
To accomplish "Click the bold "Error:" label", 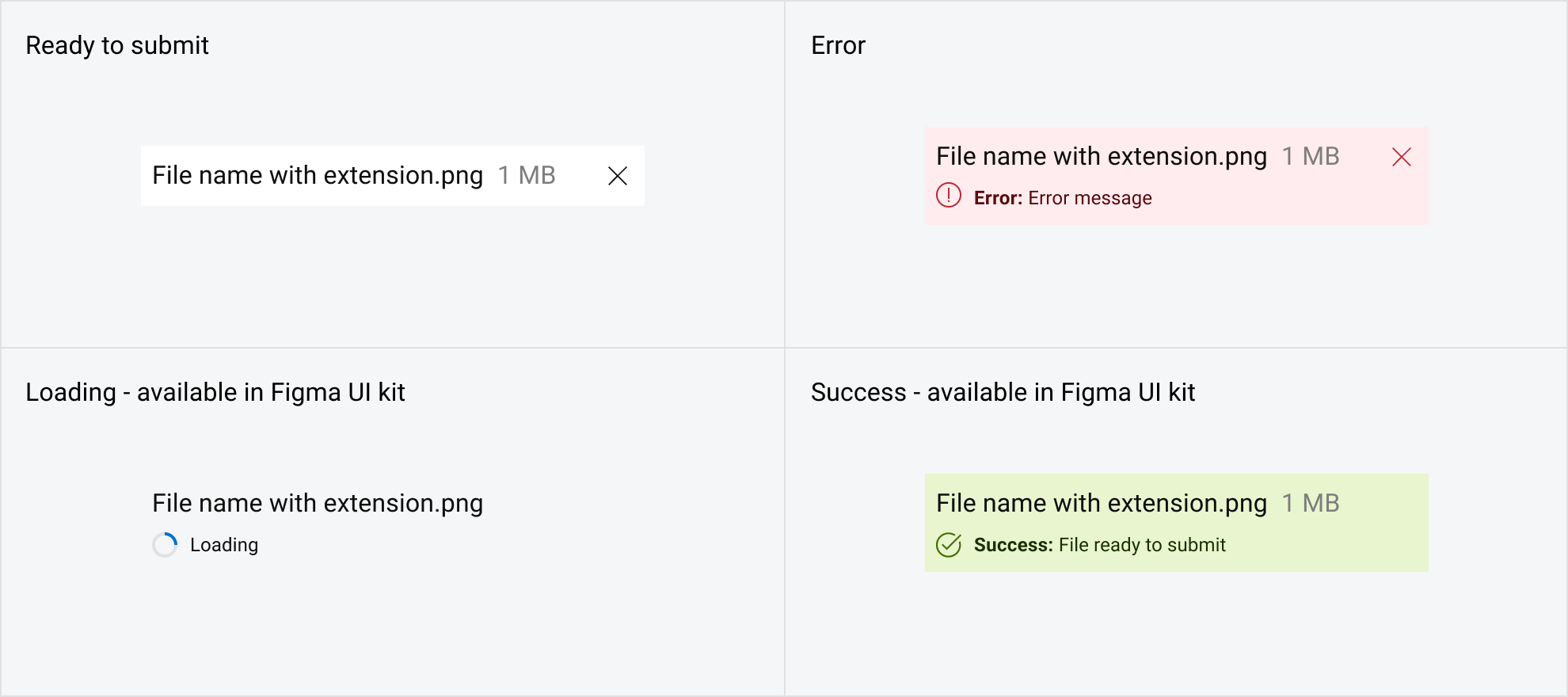I will point(999,198).
